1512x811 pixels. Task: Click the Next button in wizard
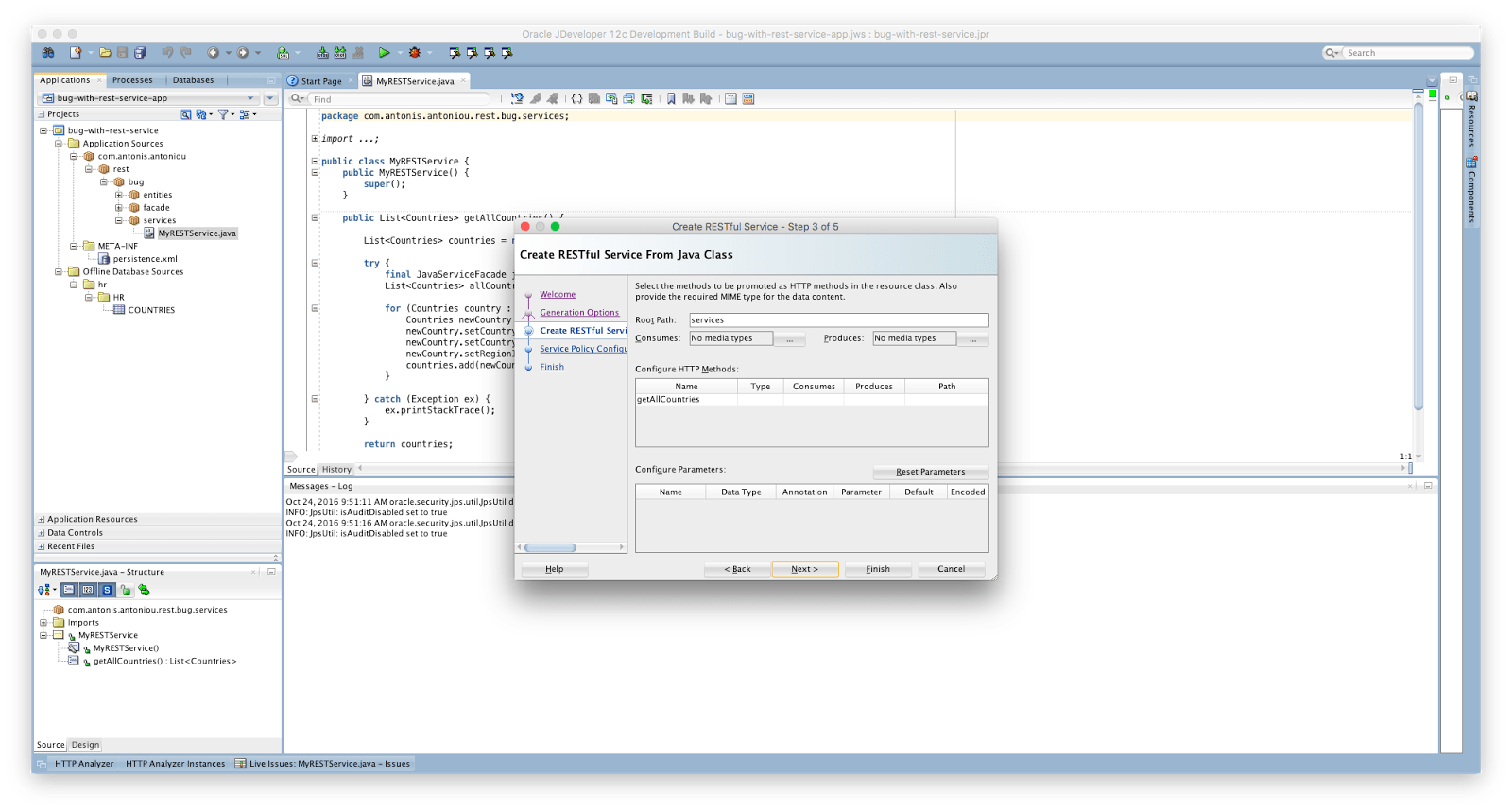(805, 569)
